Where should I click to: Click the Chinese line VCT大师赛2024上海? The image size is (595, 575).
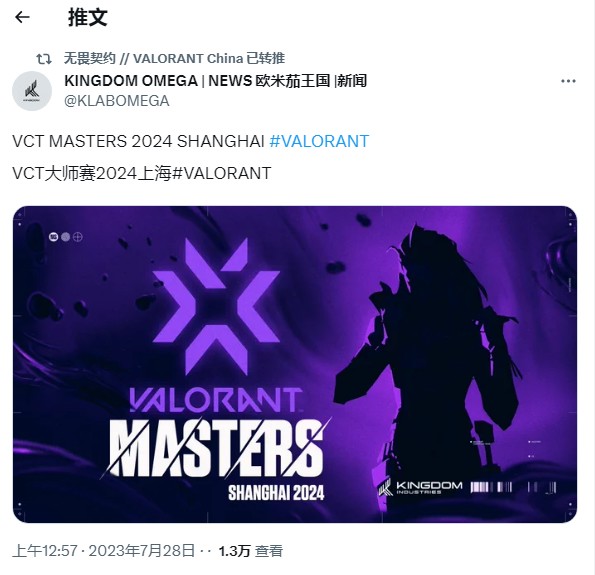coord(92,173)
